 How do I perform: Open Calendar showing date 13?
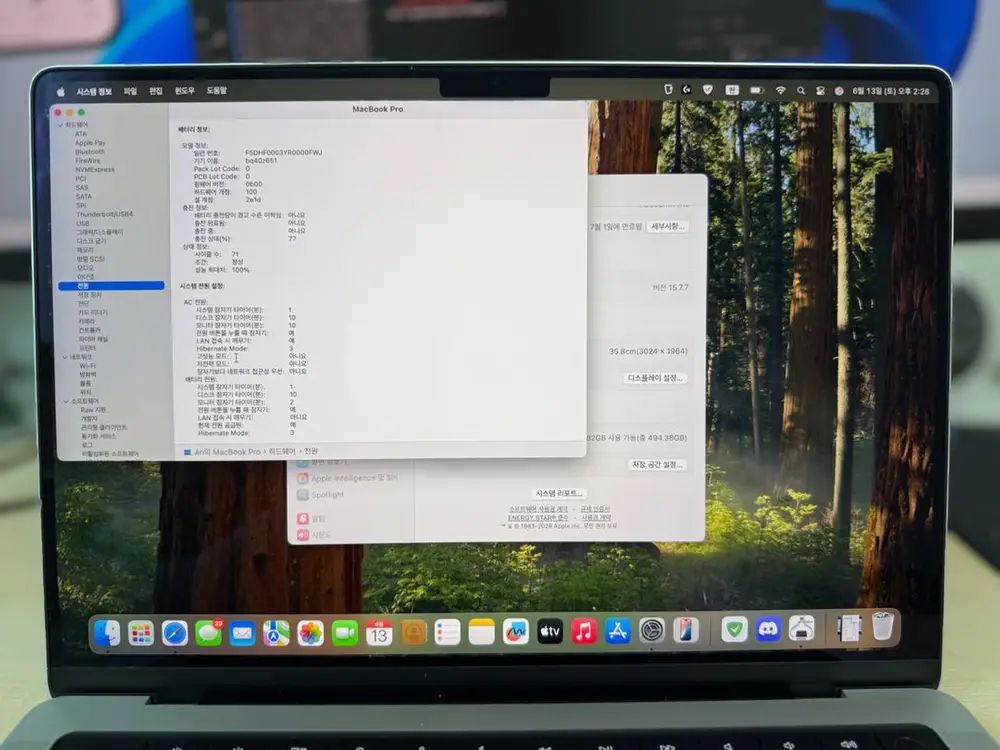(379, 633)
